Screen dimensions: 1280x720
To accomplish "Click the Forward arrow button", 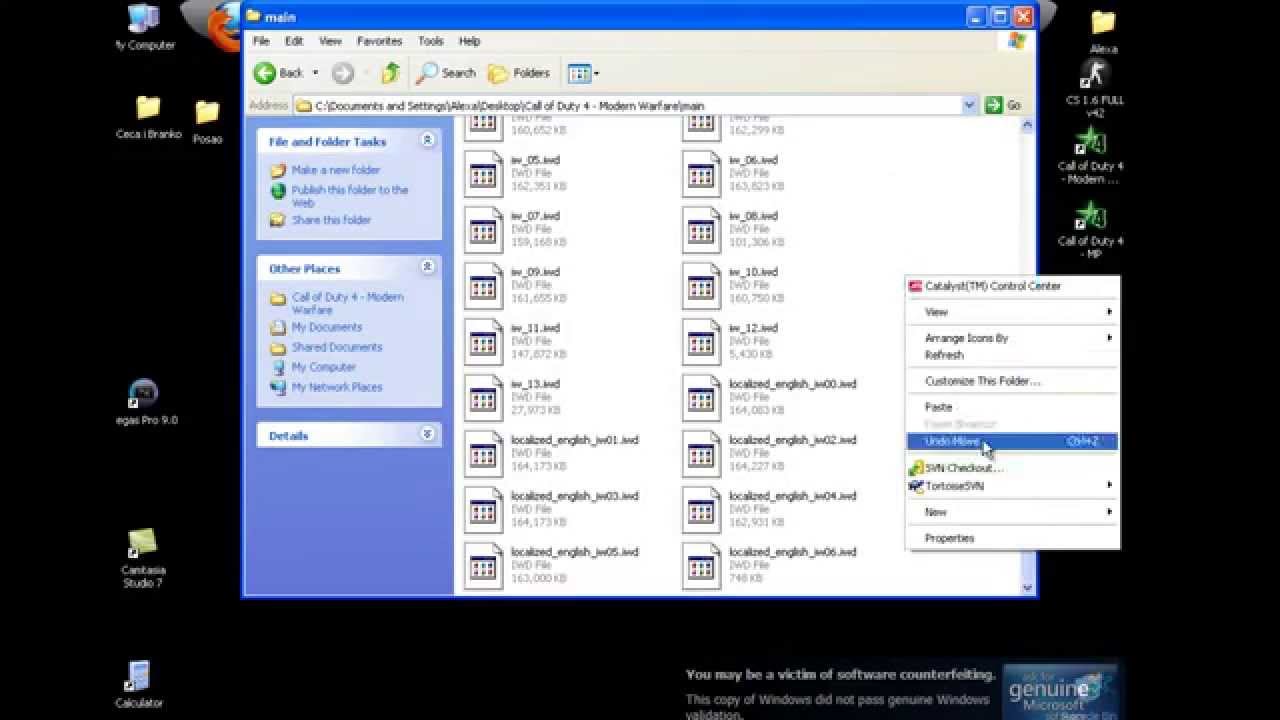I will pos(343,73).
